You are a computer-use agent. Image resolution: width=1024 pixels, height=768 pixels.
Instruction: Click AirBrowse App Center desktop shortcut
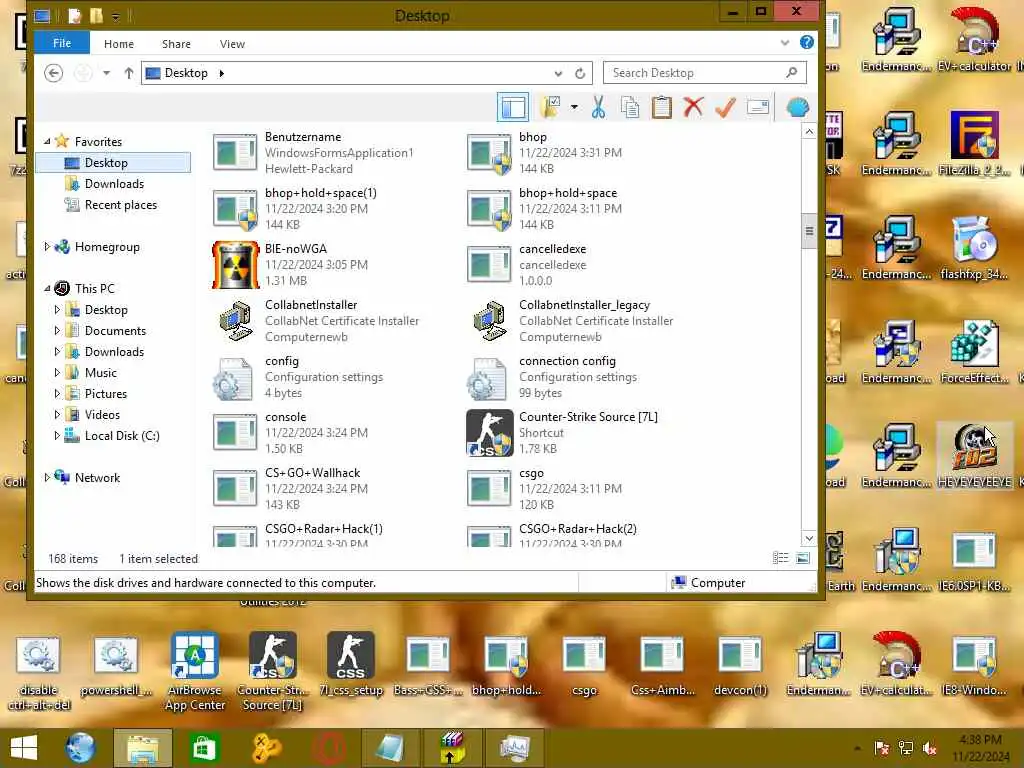pyautogui.click(x=195, y=671)
